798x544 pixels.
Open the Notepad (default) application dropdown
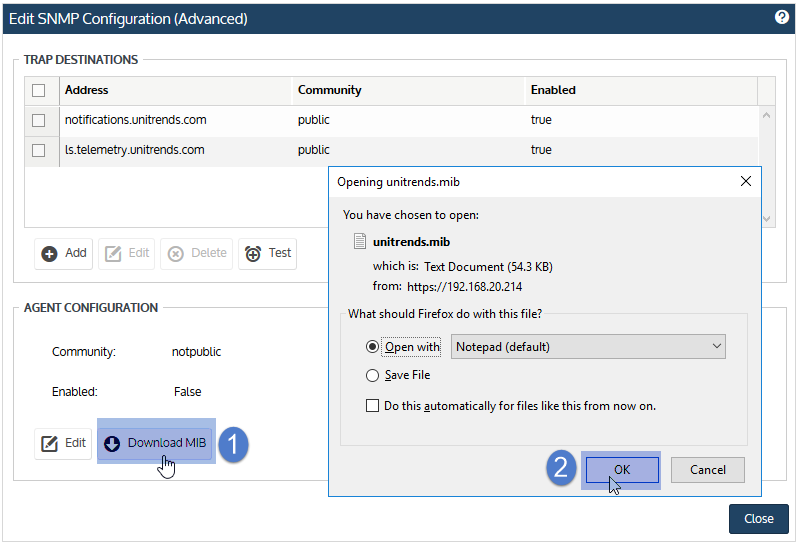(x=588, y=347)
